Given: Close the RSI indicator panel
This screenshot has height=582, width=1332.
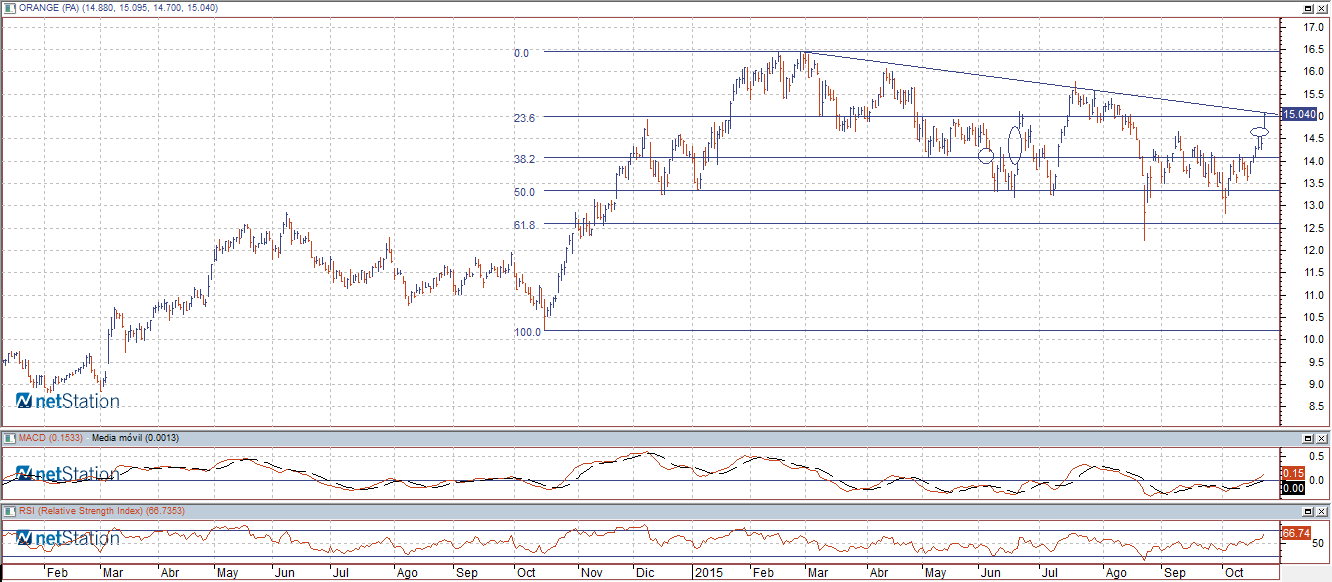Looking at the screenshot, I should click(1322, 512).
